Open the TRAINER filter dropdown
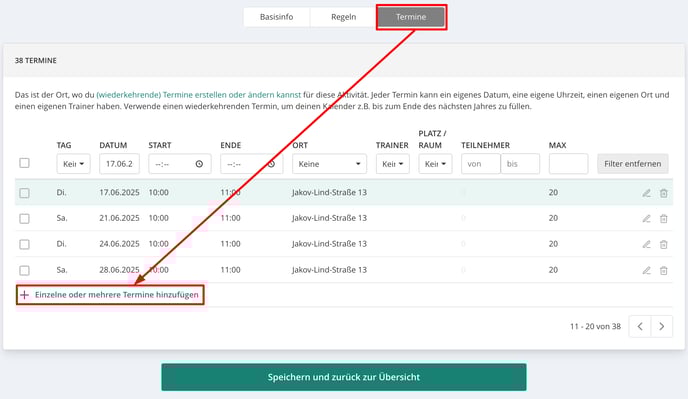 click(393, 164)
